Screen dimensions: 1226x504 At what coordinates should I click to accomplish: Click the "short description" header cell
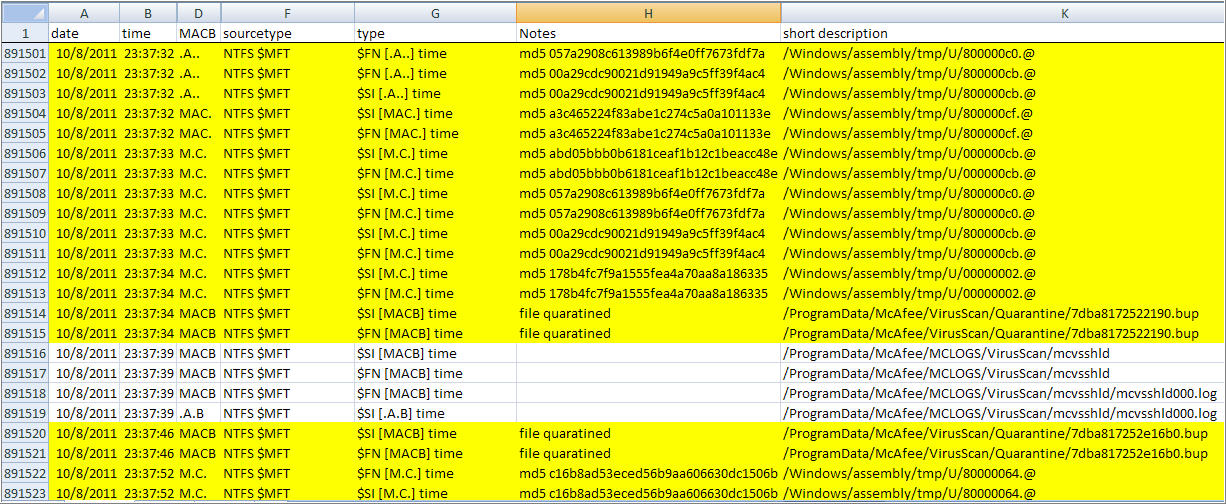pyautogui.click(x=1001, y=33)
